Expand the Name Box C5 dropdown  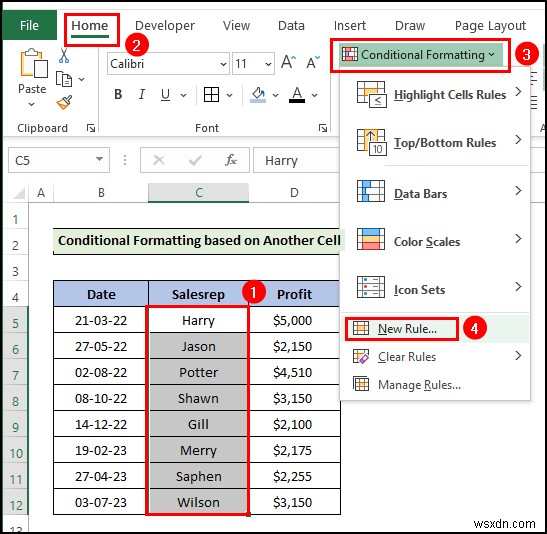99,160
